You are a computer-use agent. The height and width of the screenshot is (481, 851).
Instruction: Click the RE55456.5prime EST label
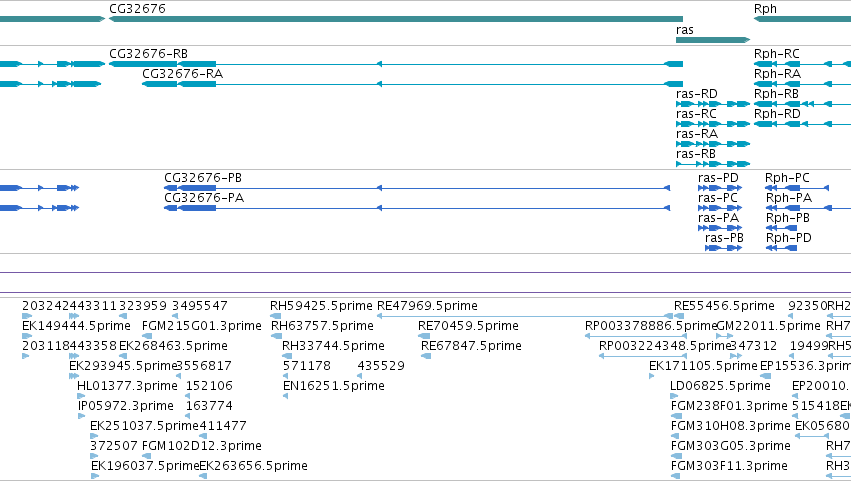(724, 306)
